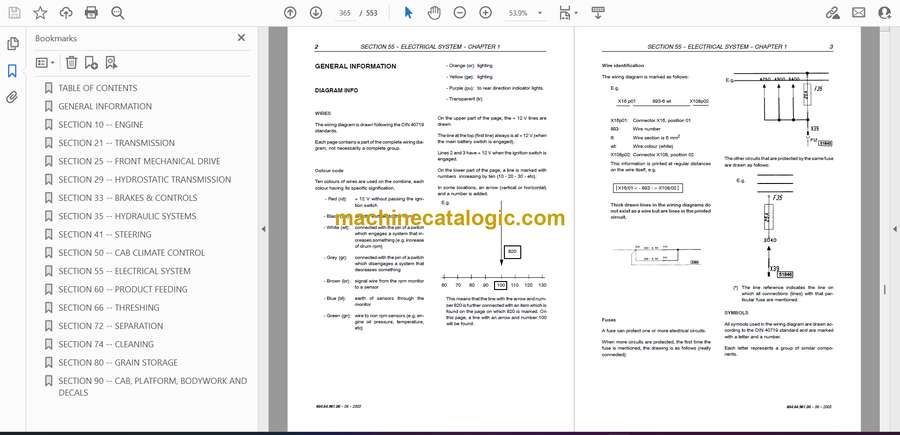Send file by email icon
Screen dimensions: 900x435
[x=859, y=13]
